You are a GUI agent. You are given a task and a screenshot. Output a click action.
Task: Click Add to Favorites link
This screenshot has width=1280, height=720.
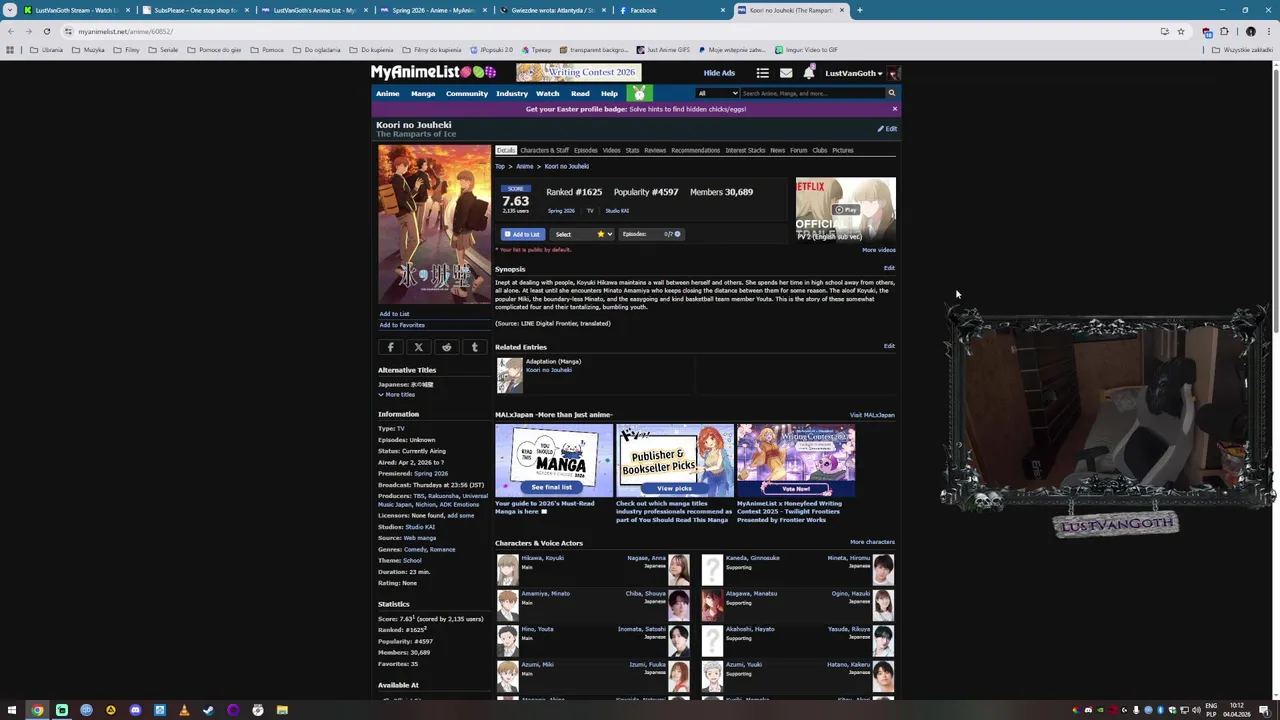click(402, 325)
